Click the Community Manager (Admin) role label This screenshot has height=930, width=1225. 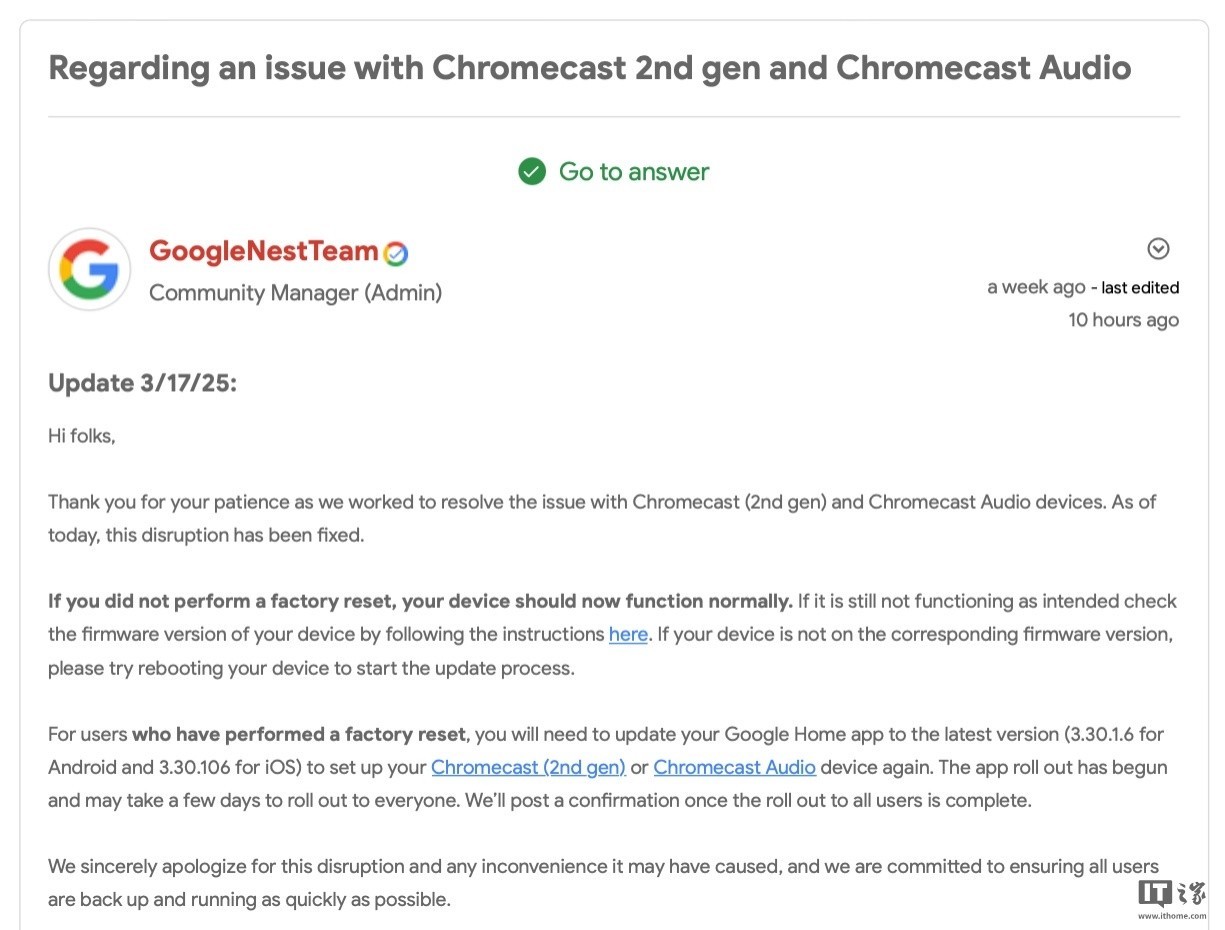pos(296,293)
